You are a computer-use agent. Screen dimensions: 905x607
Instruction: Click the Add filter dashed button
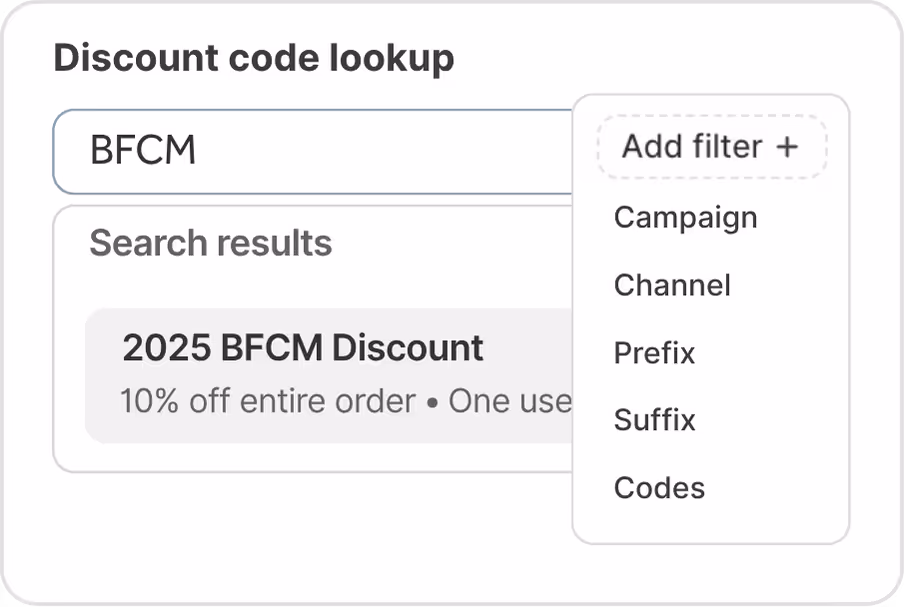[711, 147]
